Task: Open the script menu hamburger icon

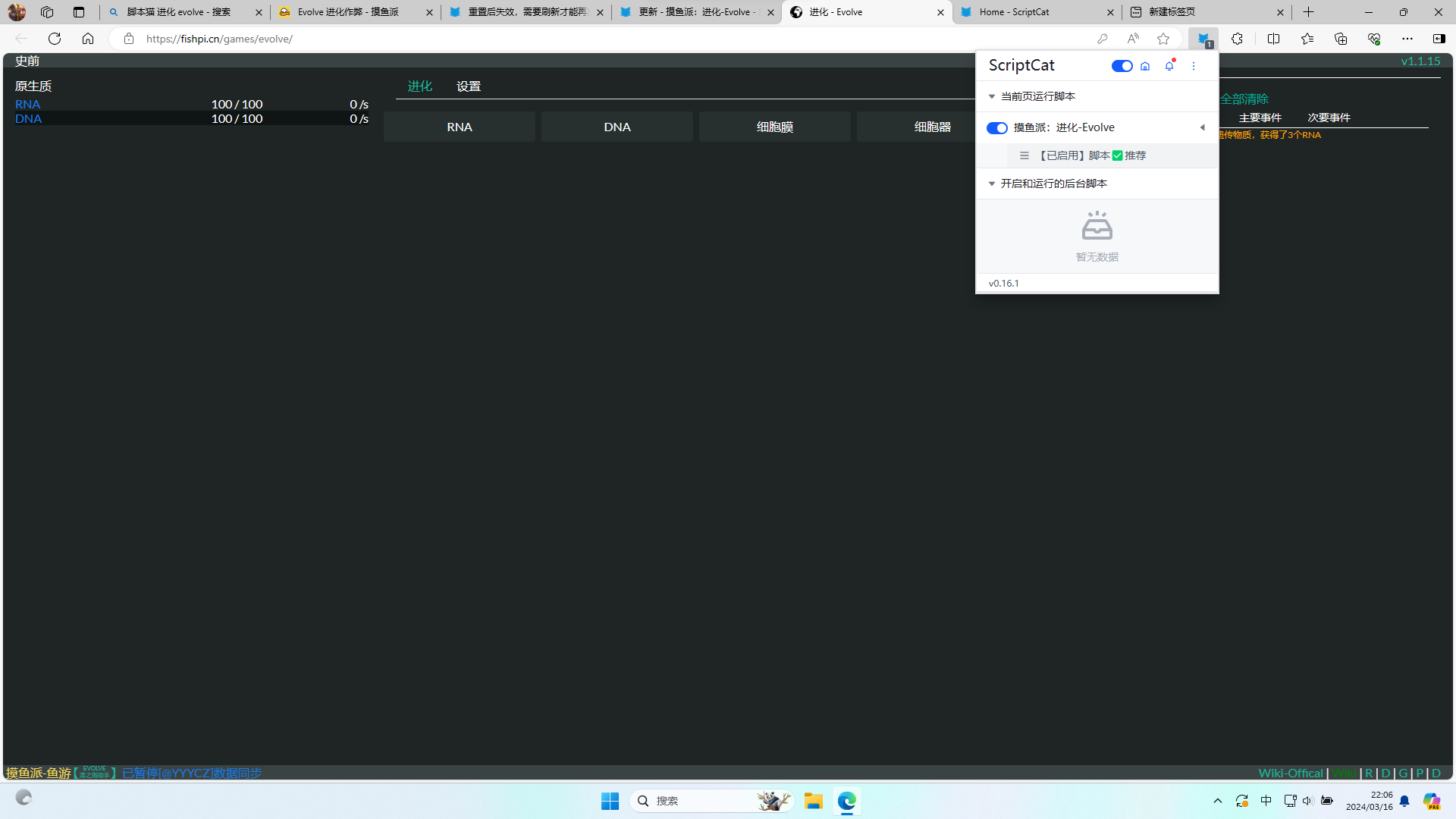Action: click(1025, 155)
